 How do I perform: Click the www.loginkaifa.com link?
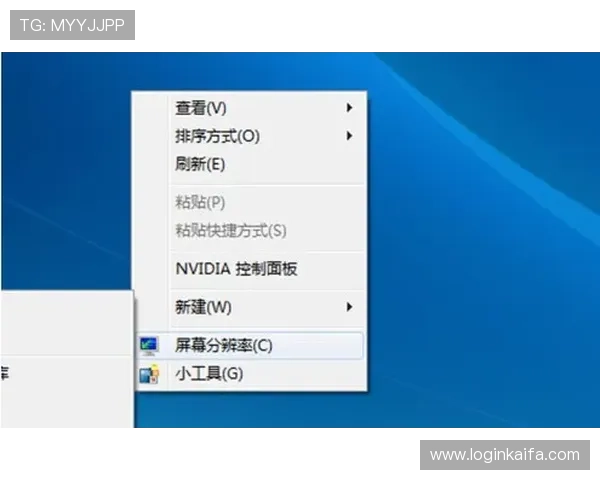click(x=504, y=455)
